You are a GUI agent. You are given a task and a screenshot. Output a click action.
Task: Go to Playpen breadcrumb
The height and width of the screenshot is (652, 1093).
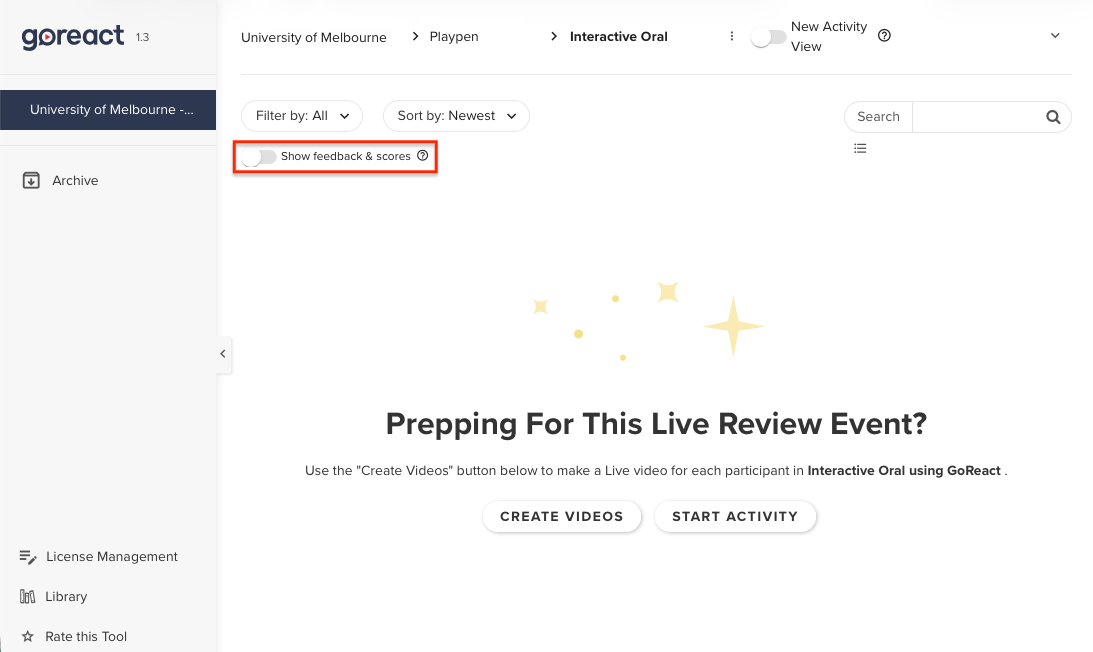(x=454, y=36)
